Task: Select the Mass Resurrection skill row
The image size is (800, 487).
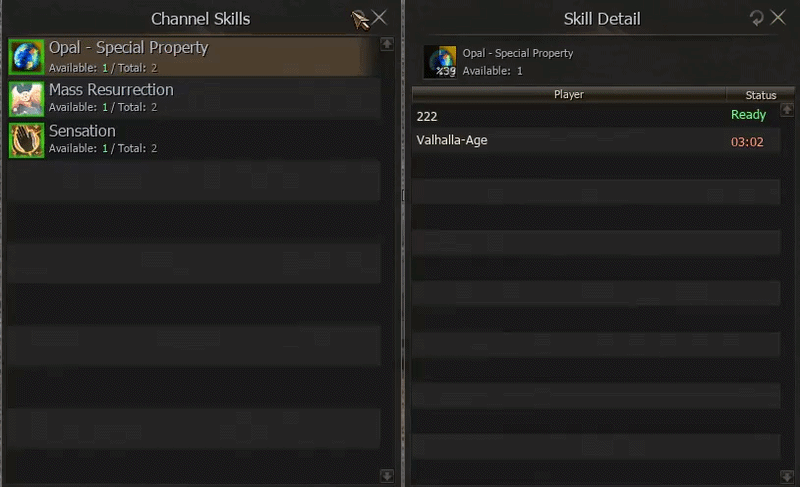Action: pyautogui.click(x=194, y=99)
